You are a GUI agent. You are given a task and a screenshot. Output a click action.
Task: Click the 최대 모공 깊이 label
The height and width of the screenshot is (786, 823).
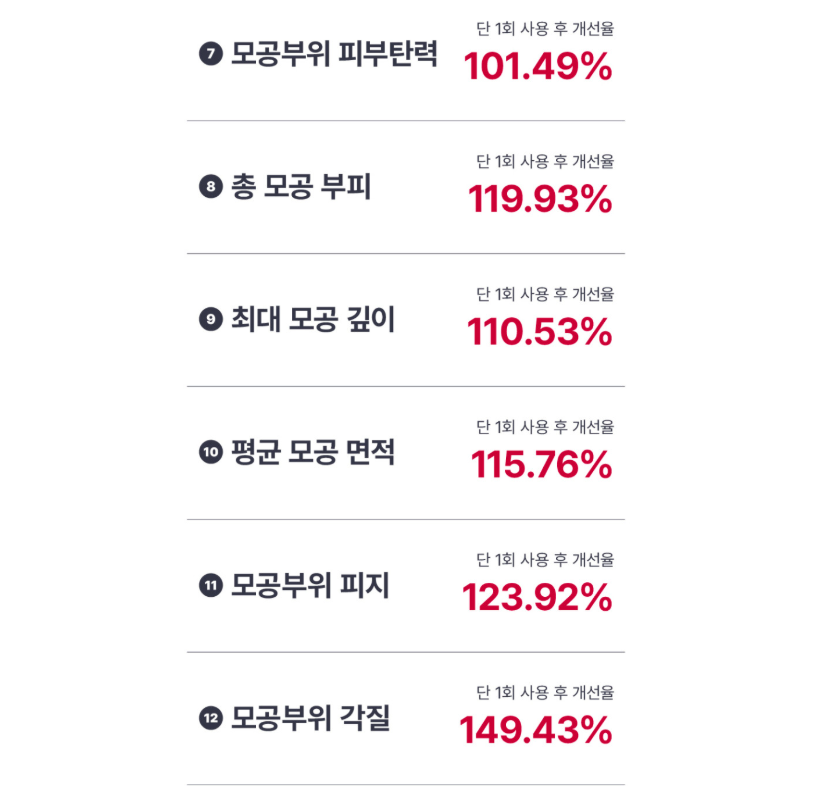313,320
